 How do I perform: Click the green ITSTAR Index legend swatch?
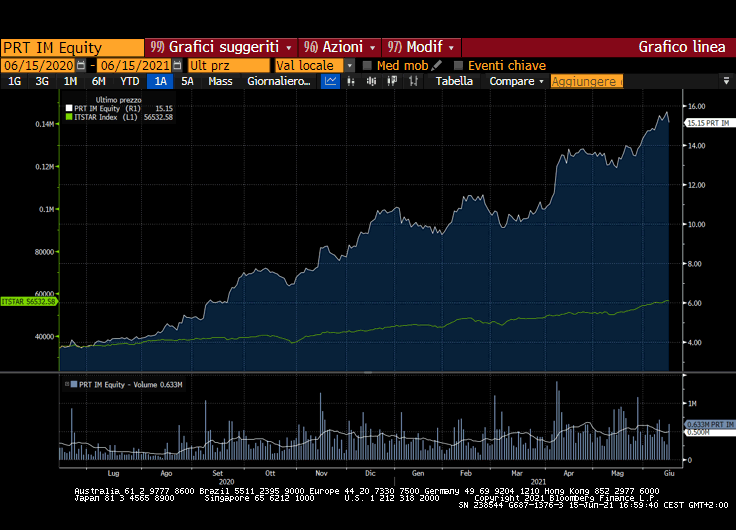[x=69, y=117]
